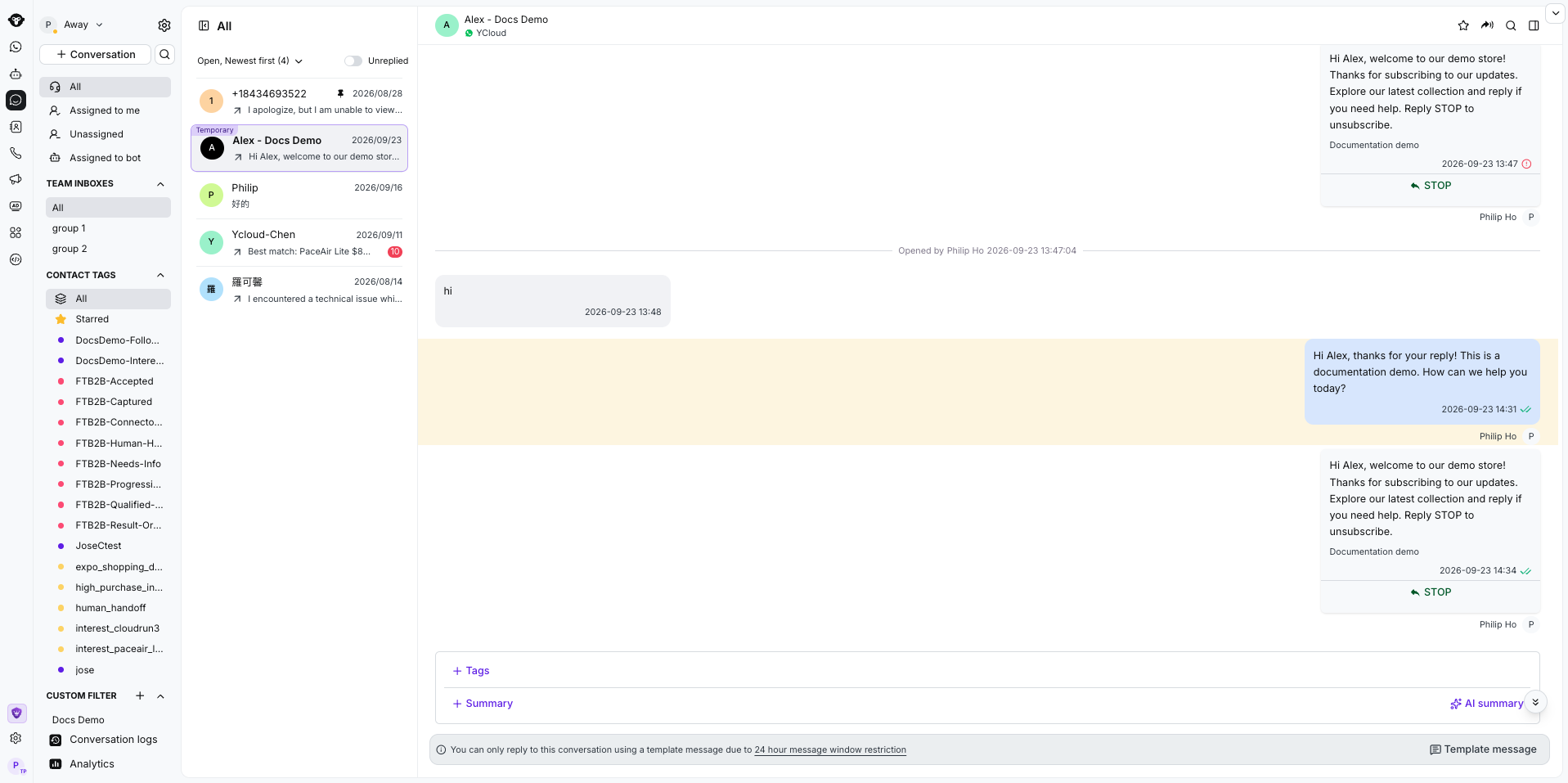Select Assigned to bot view
The height and width of the screenshot is (783, 1568).
(x=106, y=158)
